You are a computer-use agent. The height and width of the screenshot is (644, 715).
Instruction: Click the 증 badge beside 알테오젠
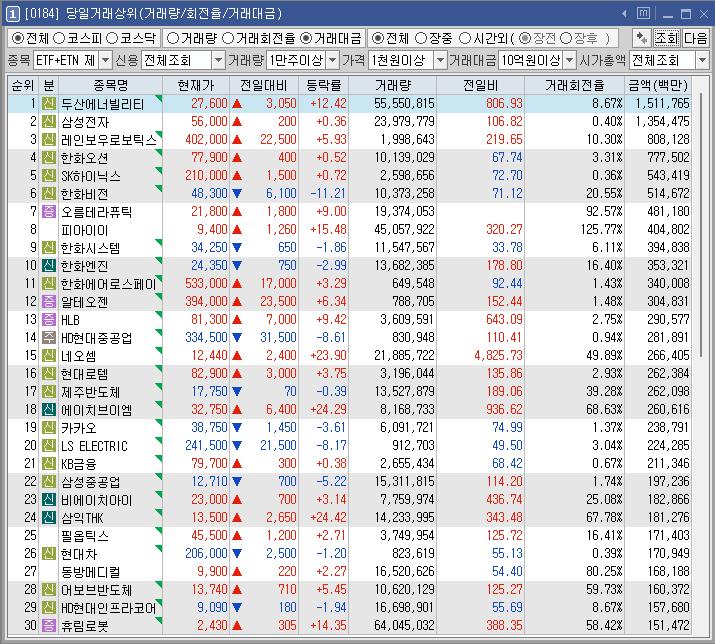(49, 301)
